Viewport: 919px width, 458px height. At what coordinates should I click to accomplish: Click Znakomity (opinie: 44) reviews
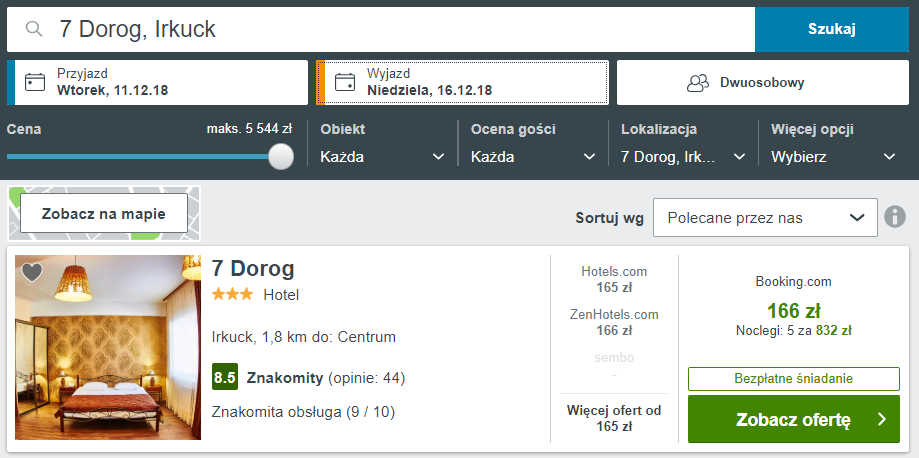pyautogui.click(x=326, y=378)
